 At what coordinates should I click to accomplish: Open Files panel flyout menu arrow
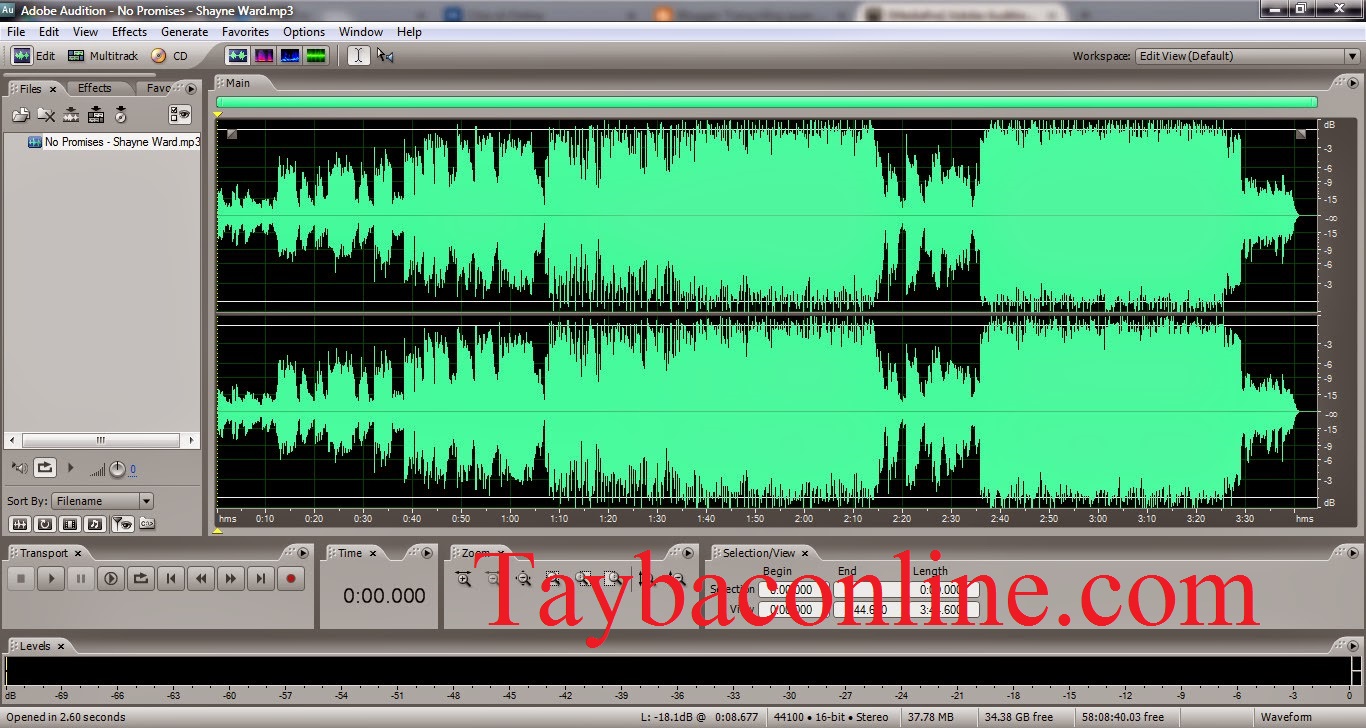[x=191, y=89]
